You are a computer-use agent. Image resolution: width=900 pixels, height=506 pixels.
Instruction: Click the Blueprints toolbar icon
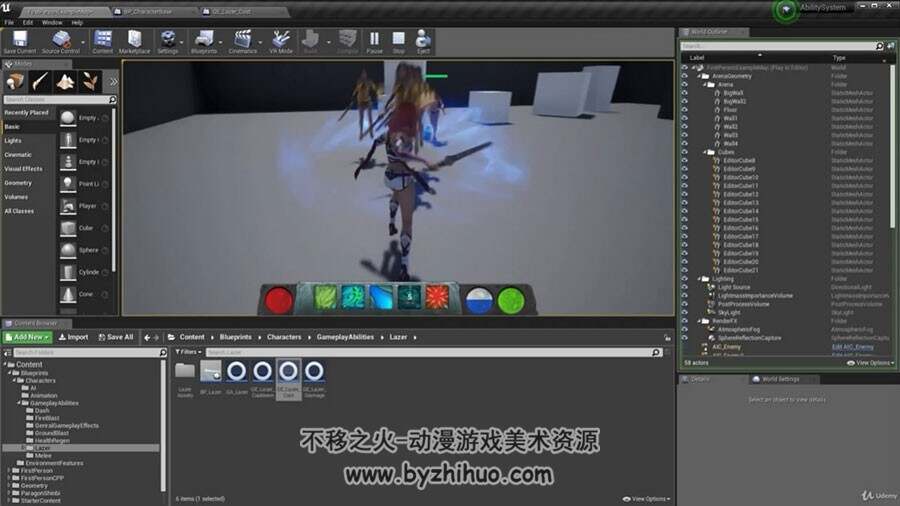tap(204, 39)
